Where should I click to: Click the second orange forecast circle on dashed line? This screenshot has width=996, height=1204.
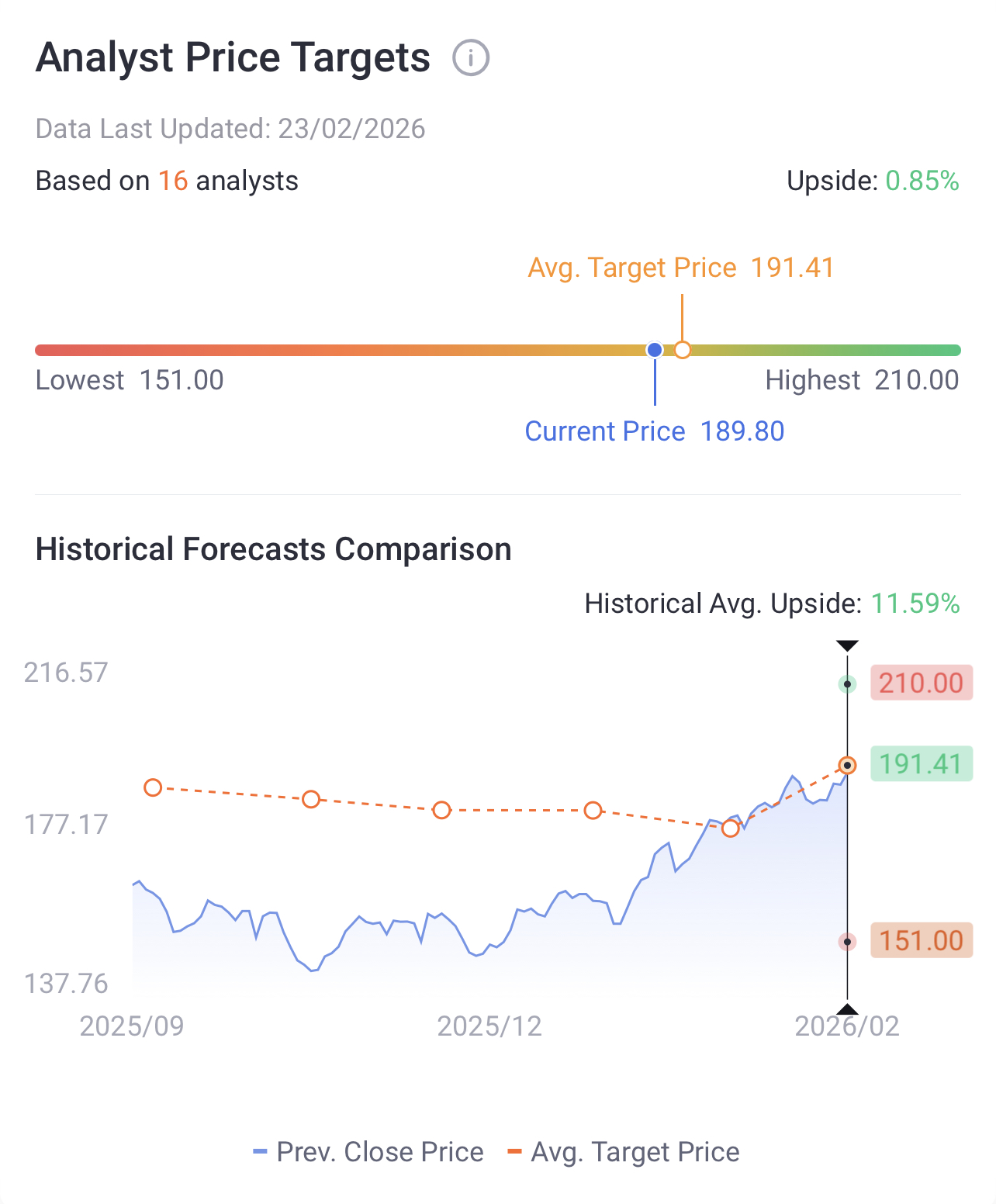(x=311, y=799)
